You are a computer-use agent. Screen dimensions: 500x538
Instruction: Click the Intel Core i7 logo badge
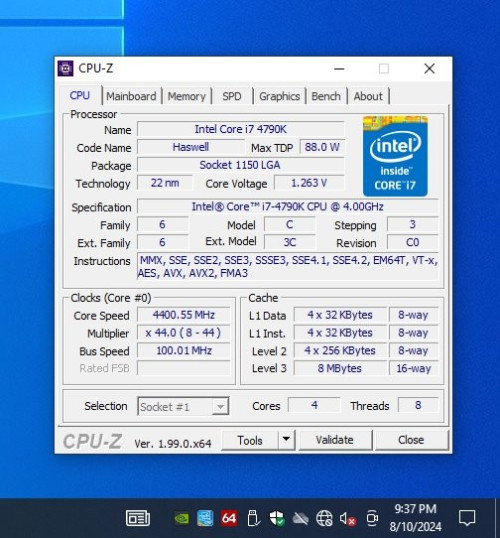[395, 156]
